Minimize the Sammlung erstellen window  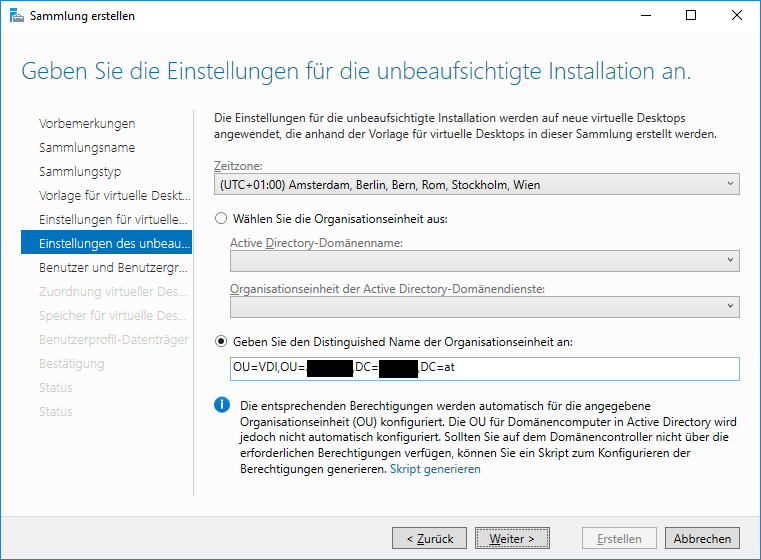coord(645,16)
